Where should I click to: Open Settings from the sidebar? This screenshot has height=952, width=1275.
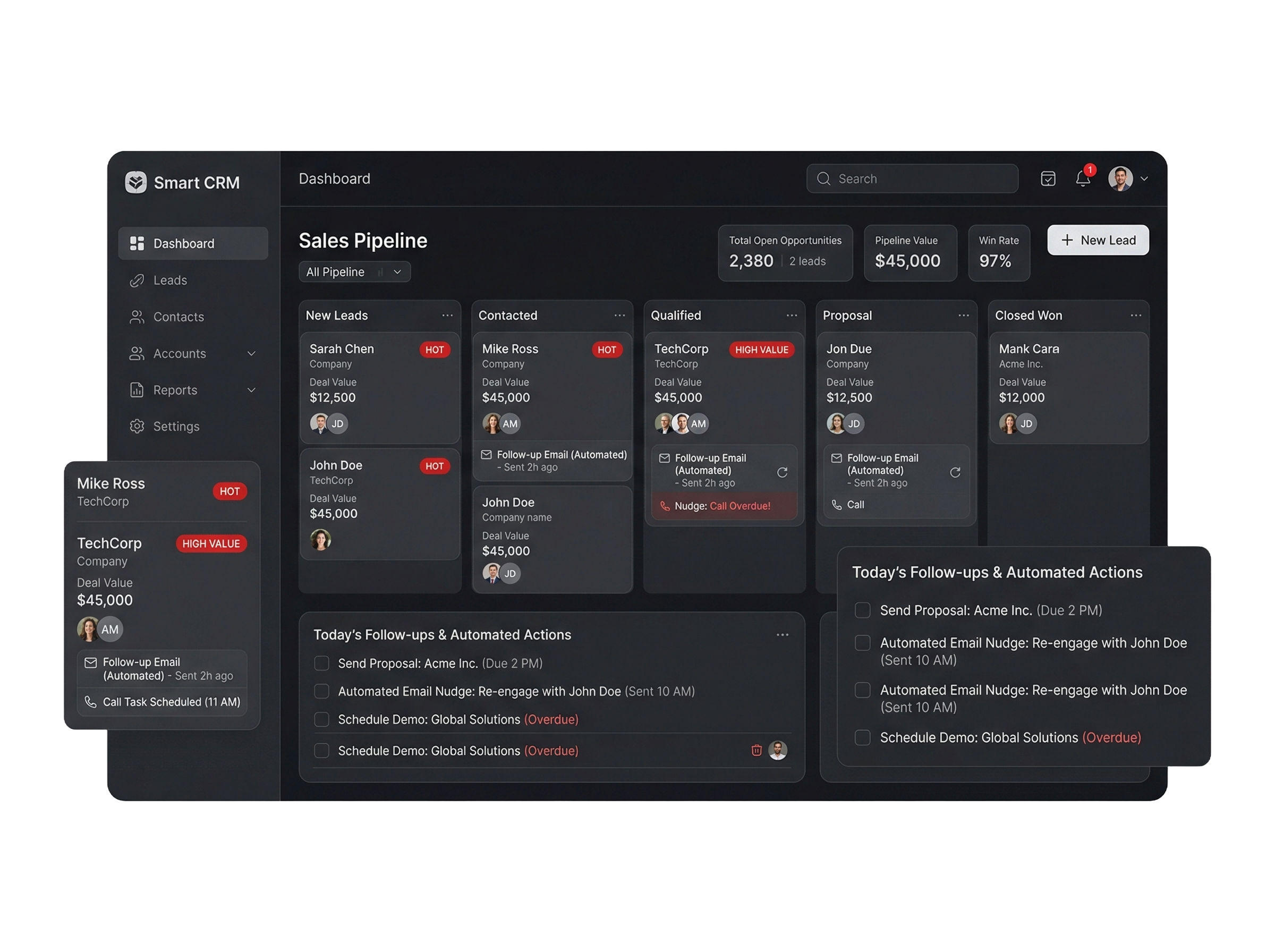click(176, 427)
